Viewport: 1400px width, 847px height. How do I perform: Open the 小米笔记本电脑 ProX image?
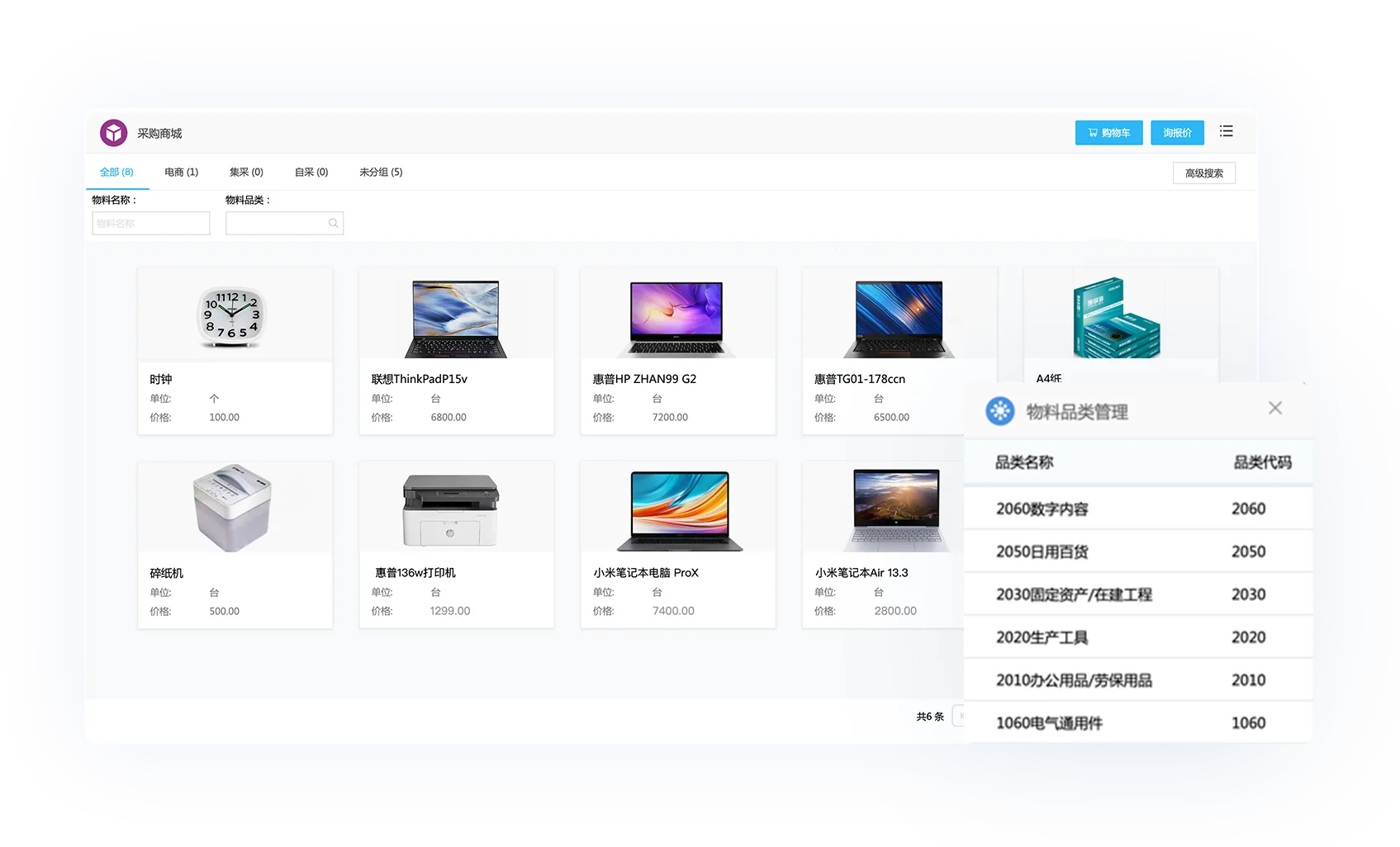(679, 510)
